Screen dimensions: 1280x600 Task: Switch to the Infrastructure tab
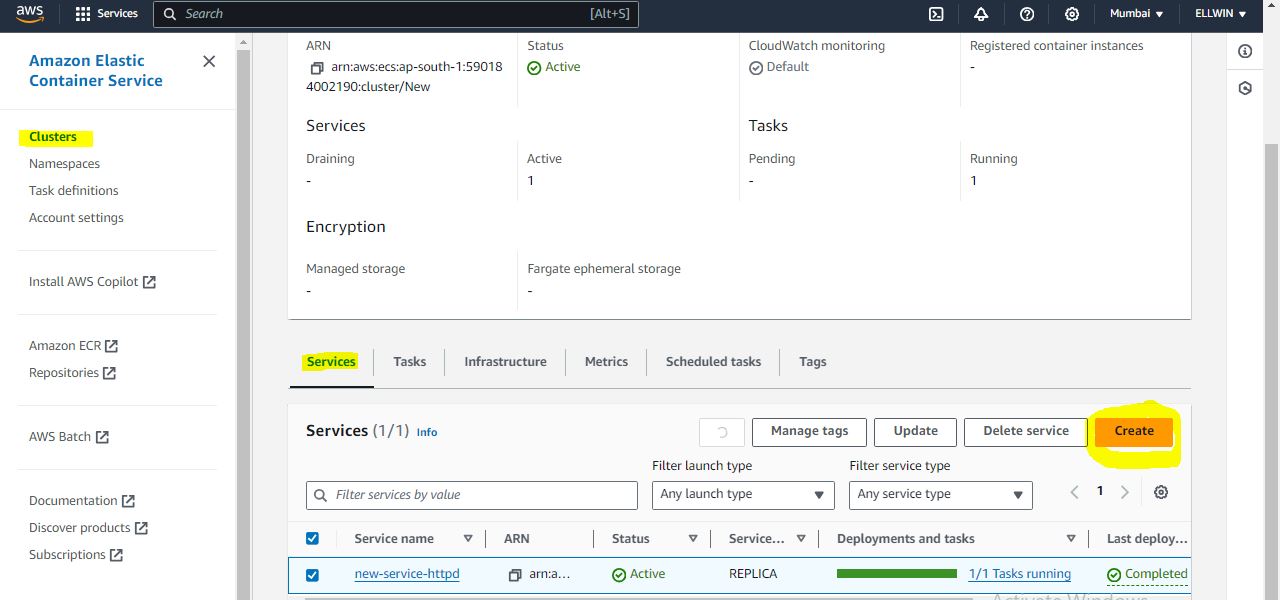click(x=505, y=362)
